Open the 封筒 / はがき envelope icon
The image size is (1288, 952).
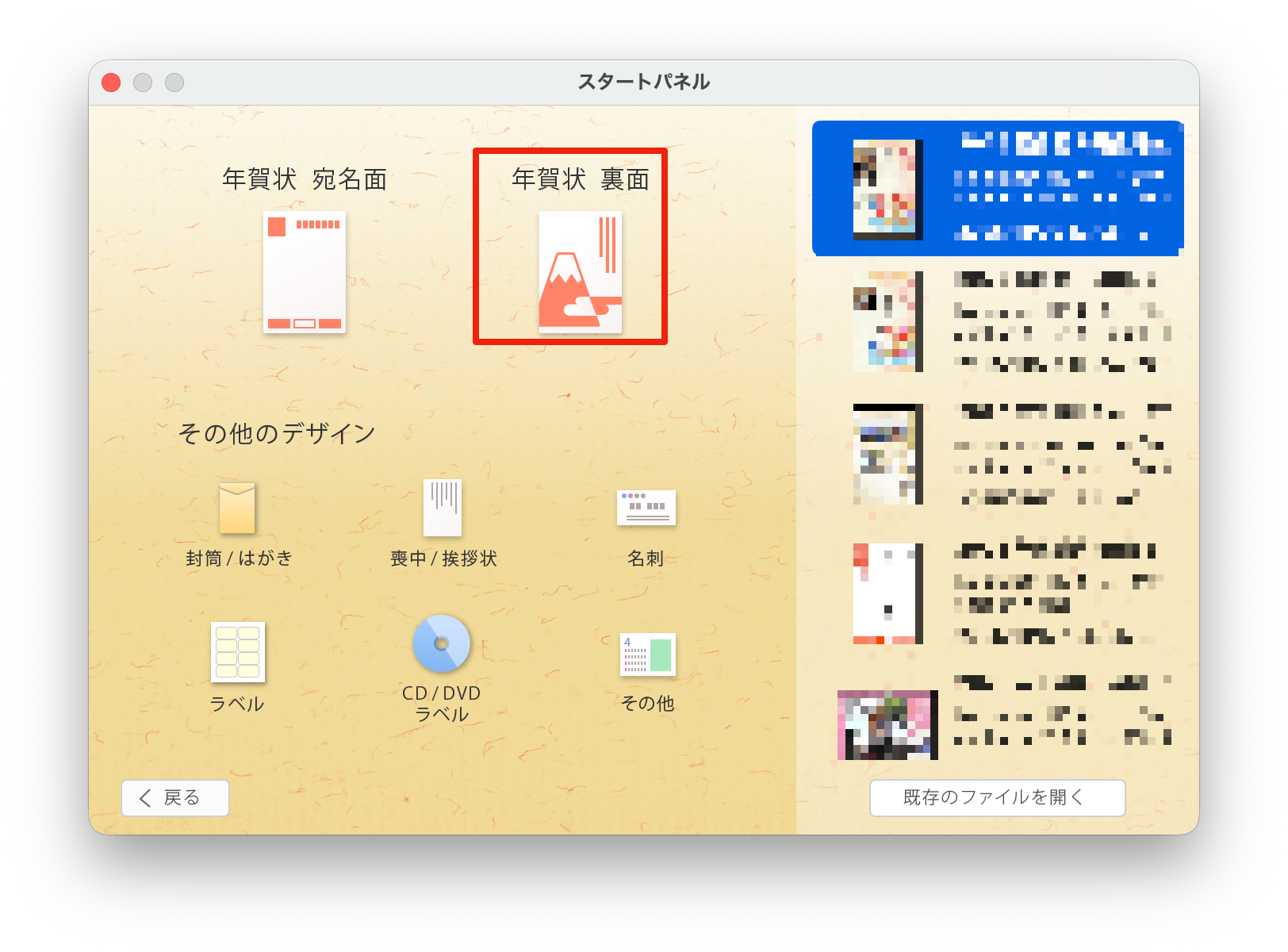(237, 508)
